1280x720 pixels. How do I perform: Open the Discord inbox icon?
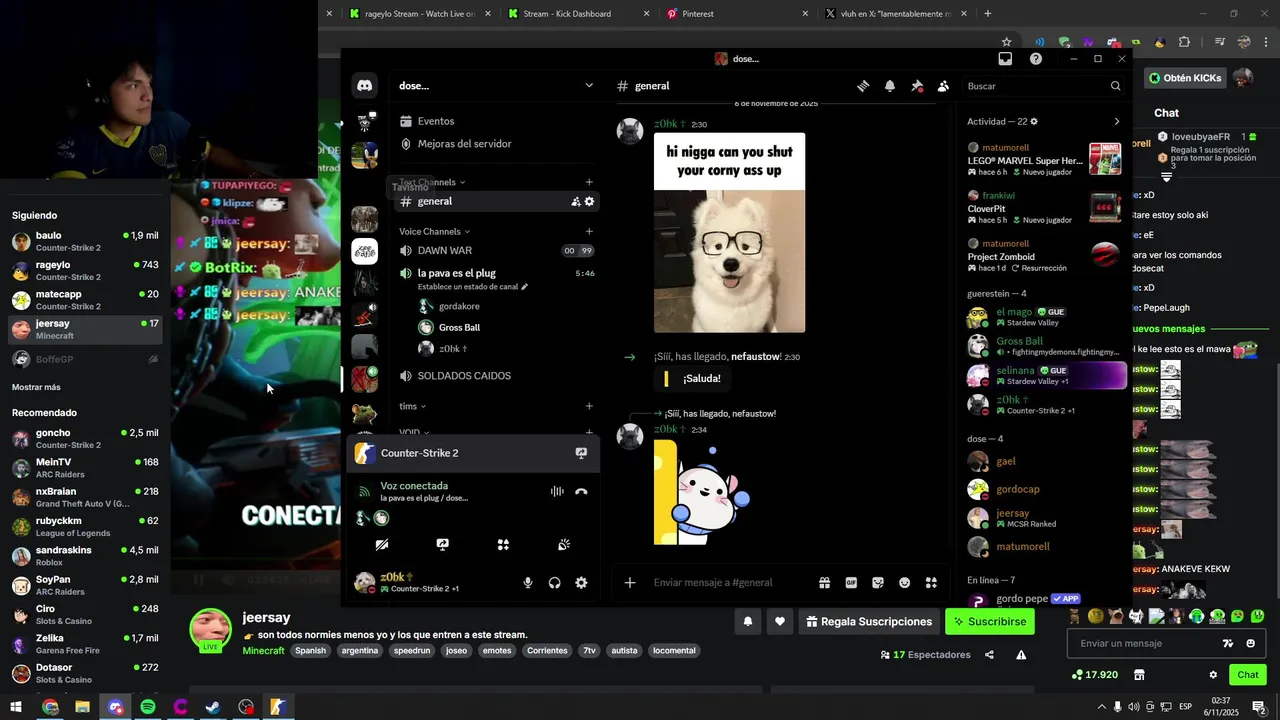click(x=1005, y=59)
